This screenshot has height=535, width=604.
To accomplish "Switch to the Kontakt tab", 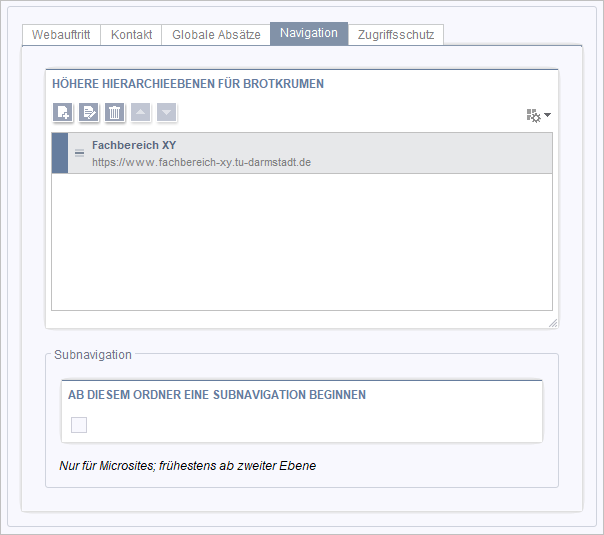I will coord(131,35).
